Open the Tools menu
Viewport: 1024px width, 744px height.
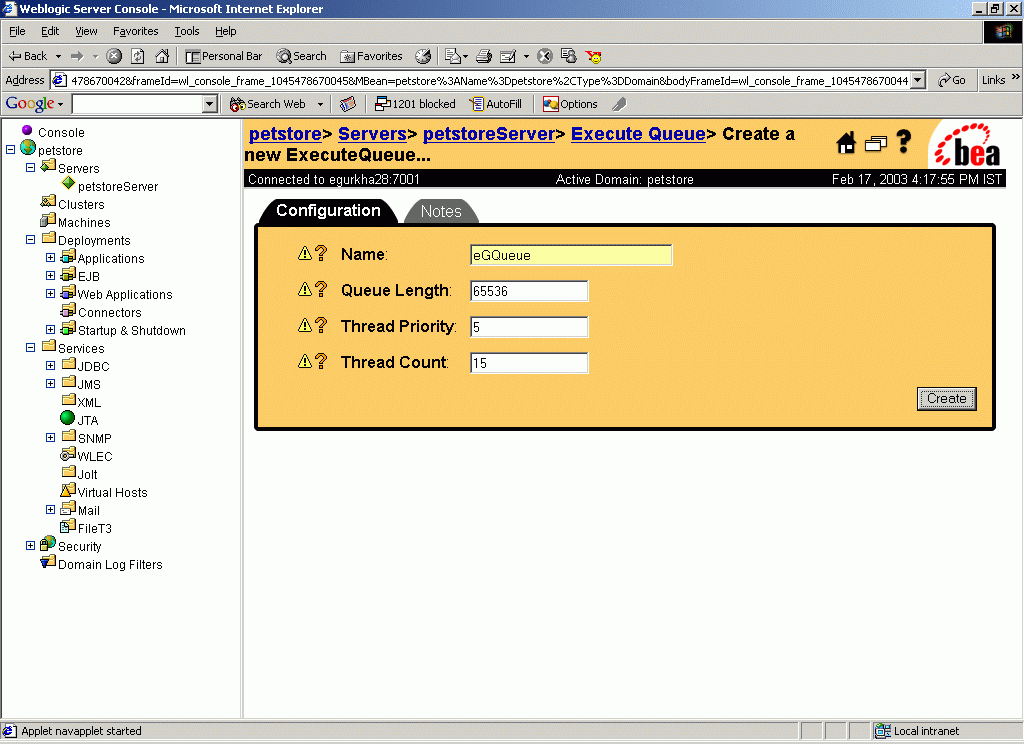tap(187, 31)
